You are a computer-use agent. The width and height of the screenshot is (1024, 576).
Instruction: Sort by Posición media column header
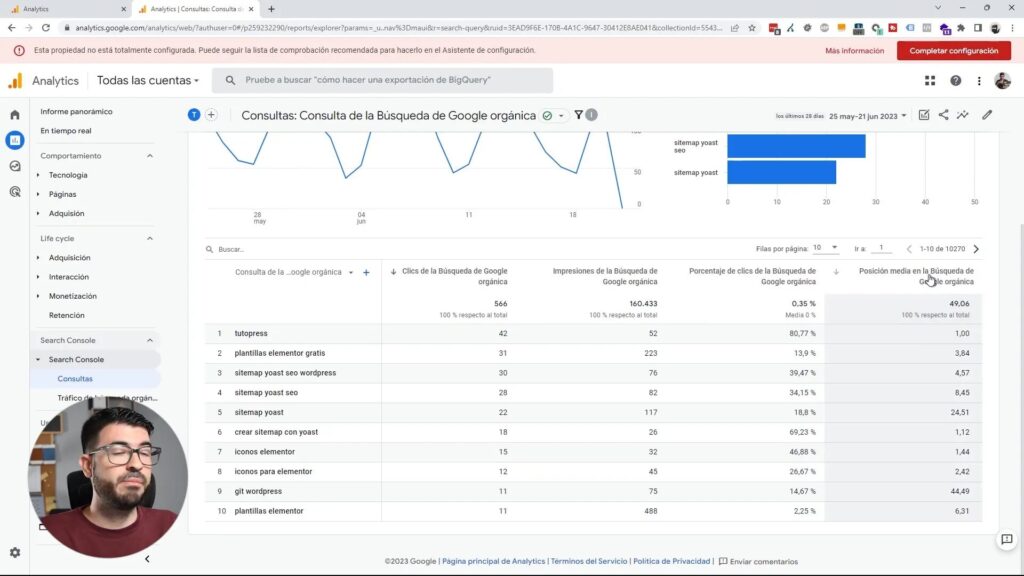point(916,276)
